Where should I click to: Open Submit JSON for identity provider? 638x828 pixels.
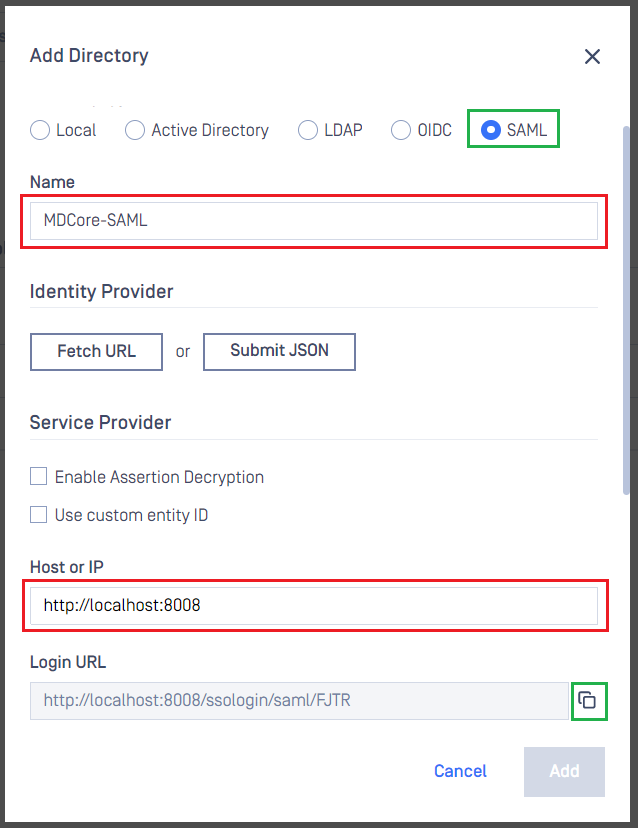(x=279, y=351)
